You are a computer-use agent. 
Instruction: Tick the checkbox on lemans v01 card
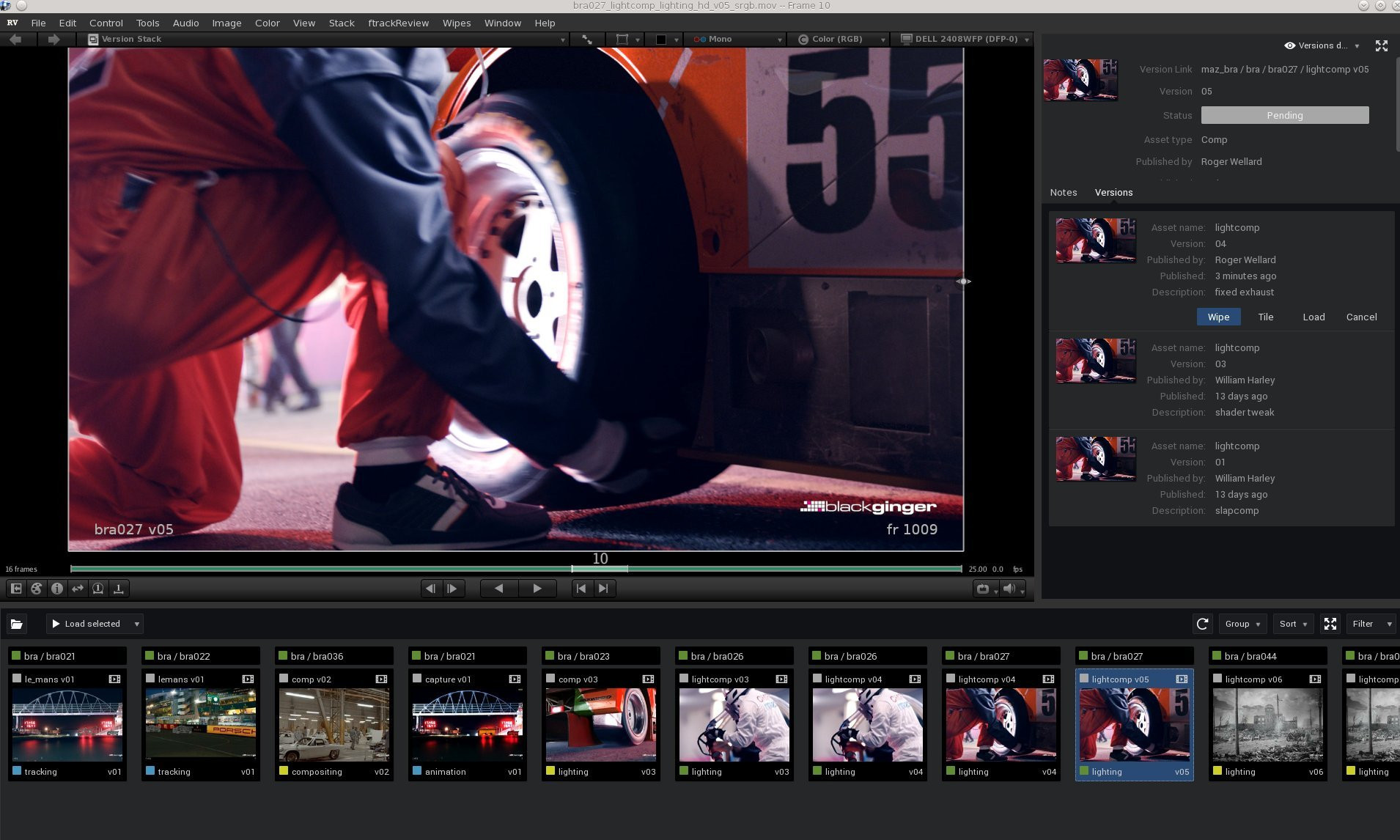[150, 679]
